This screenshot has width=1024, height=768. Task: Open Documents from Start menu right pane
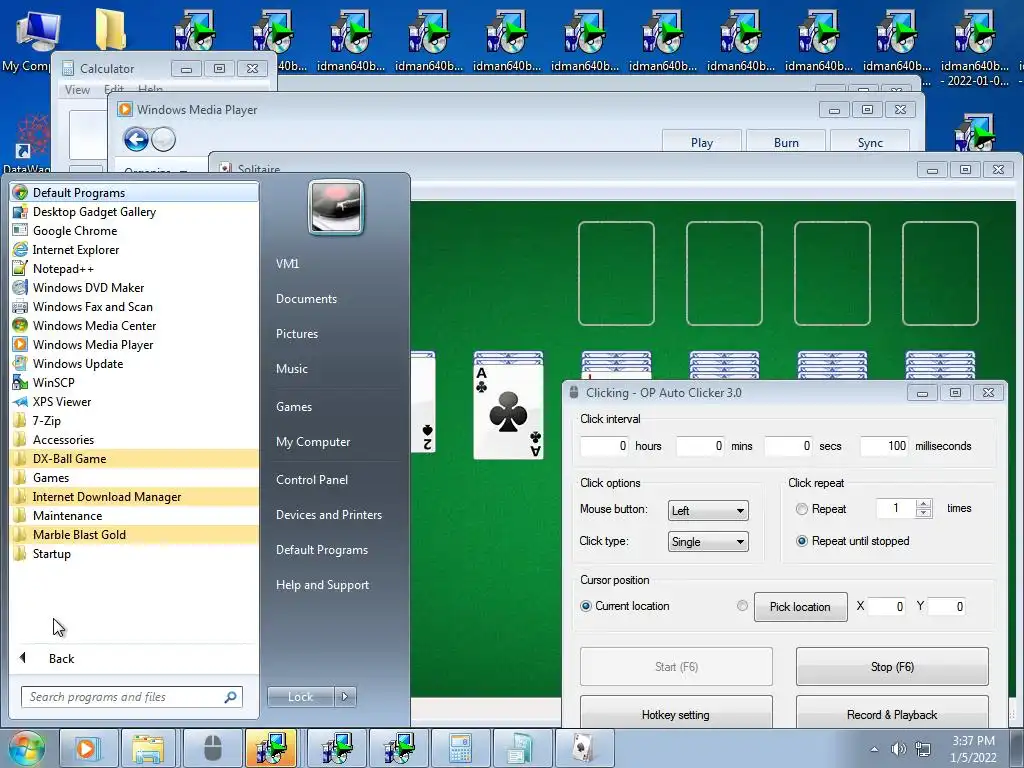(x=306, y=298)
